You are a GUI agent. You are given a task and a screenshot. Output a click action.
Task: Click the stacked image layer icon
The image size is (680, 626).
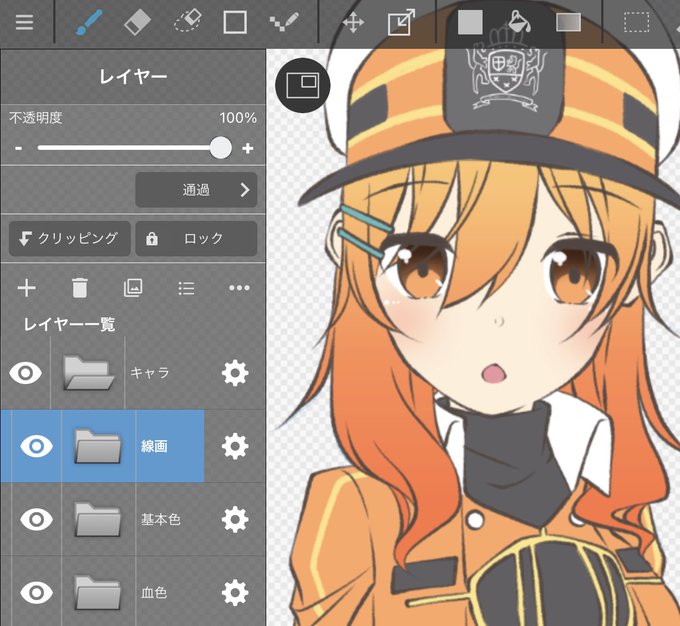pyautogui.click(x=133, y=288)
